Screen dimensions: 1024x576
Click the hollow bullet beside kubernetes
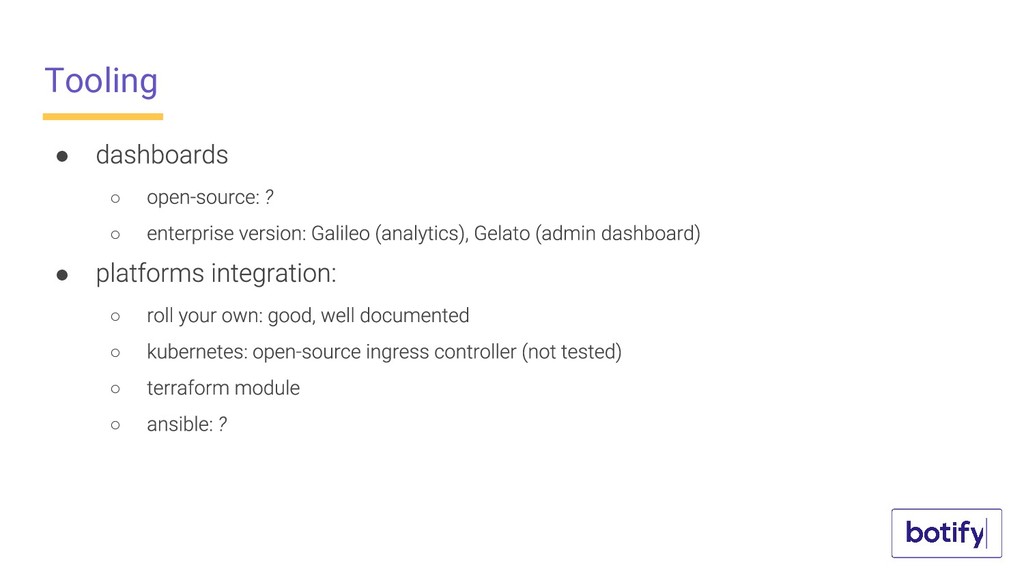tap(116, 353)
